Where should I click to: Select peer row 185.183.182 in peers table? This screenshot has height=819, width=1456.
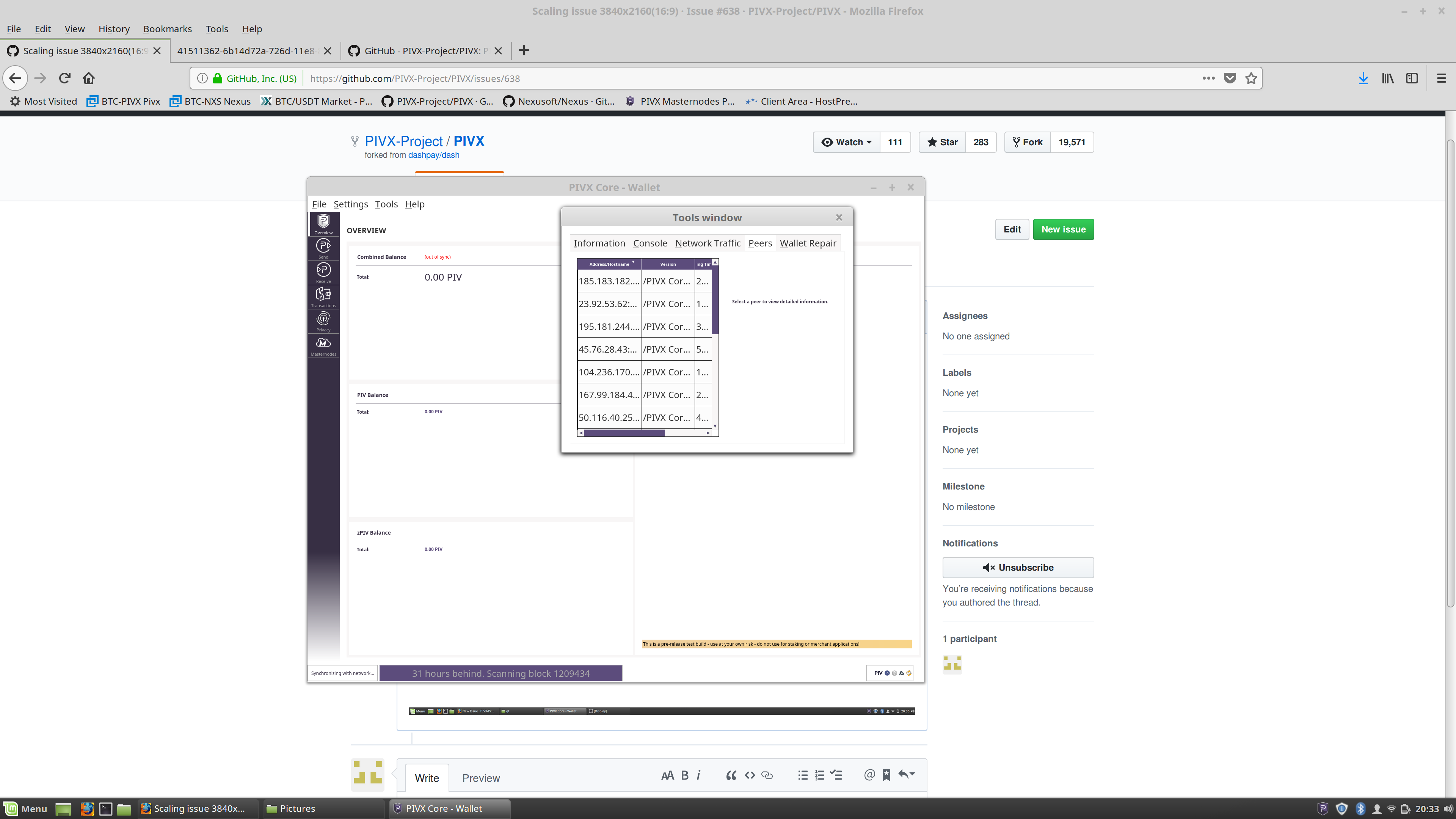coord(644,281)
